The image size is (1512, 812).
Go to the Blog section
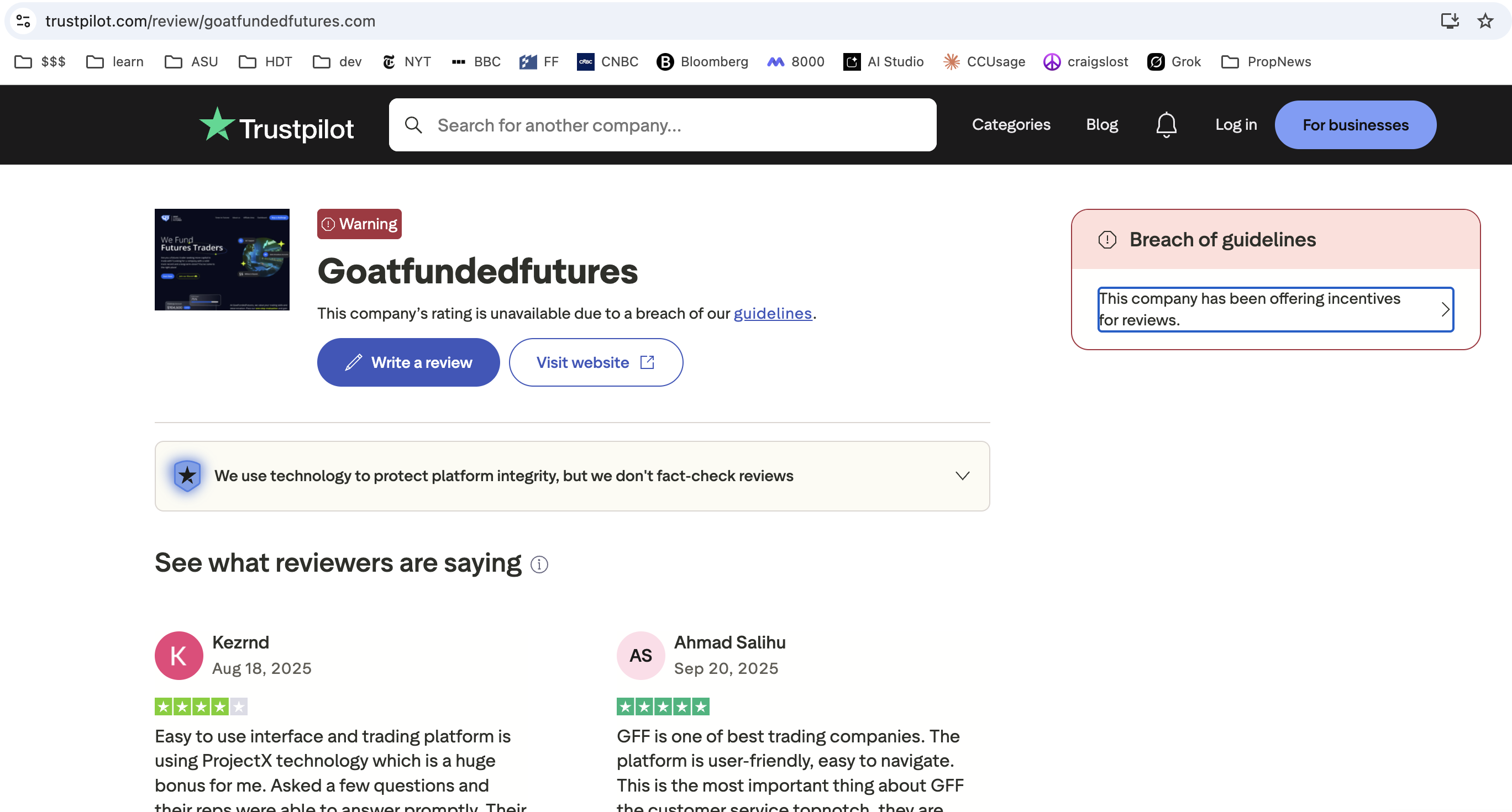(1102, 124)
